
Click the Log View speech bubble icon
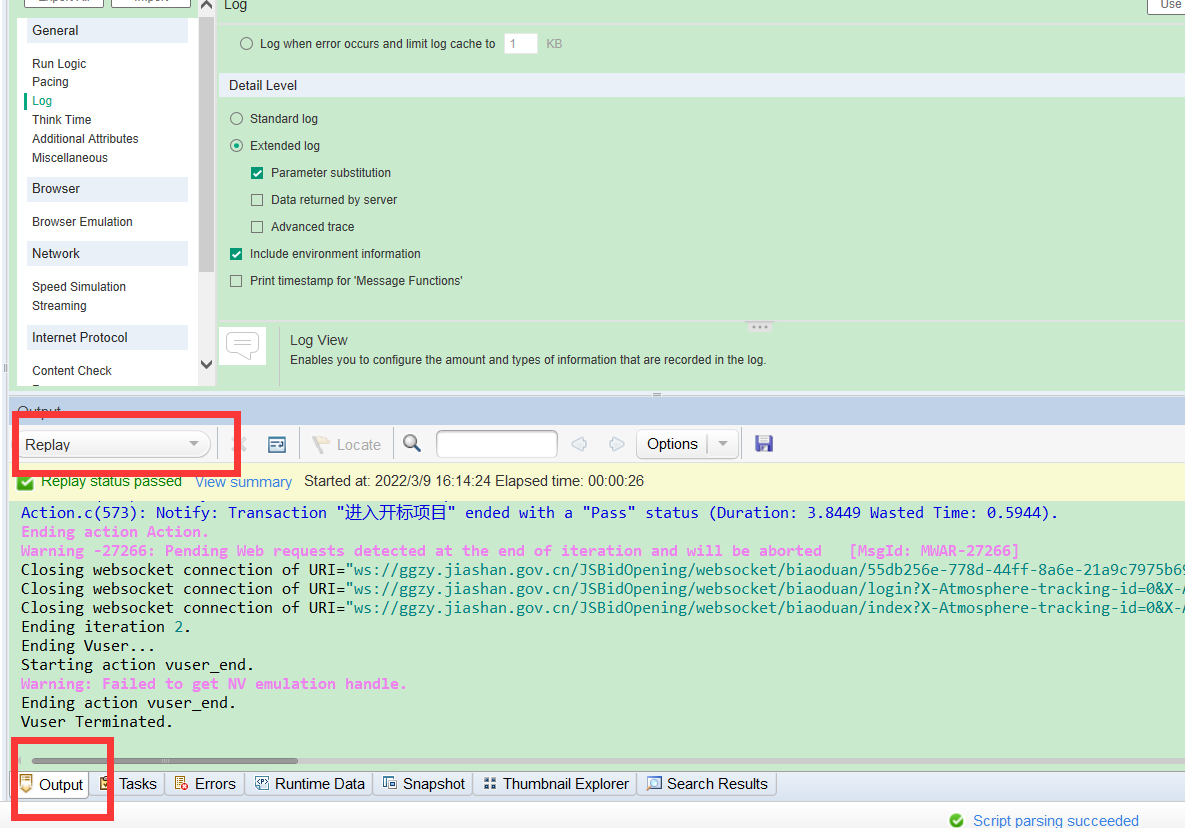[243, 346]
